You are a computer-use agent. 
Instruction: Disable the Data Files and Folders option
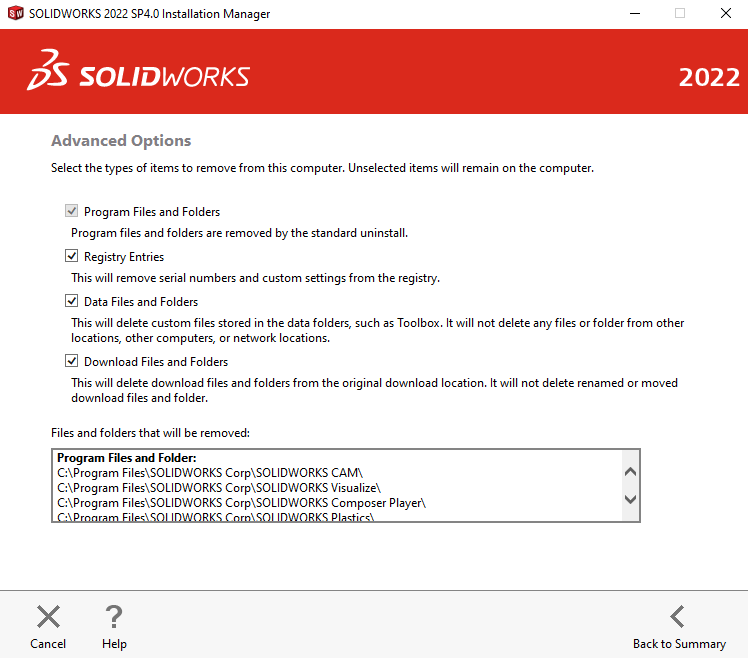coord(72,301)
